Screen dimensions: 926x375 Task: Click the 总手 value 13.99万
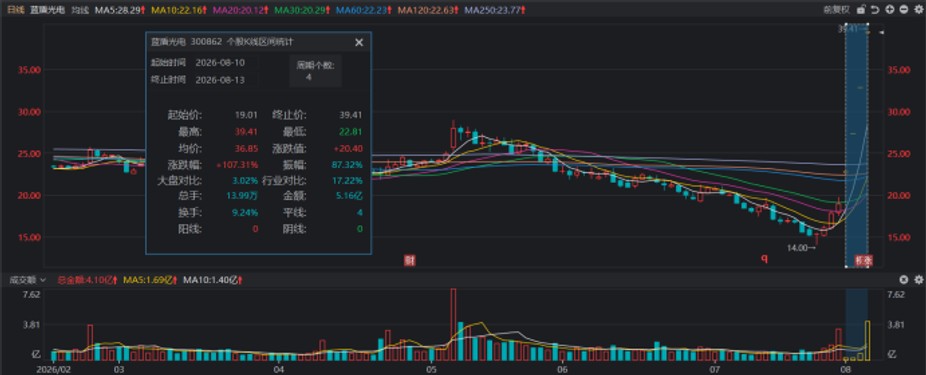pyautogui.click(x=242, y=196)
